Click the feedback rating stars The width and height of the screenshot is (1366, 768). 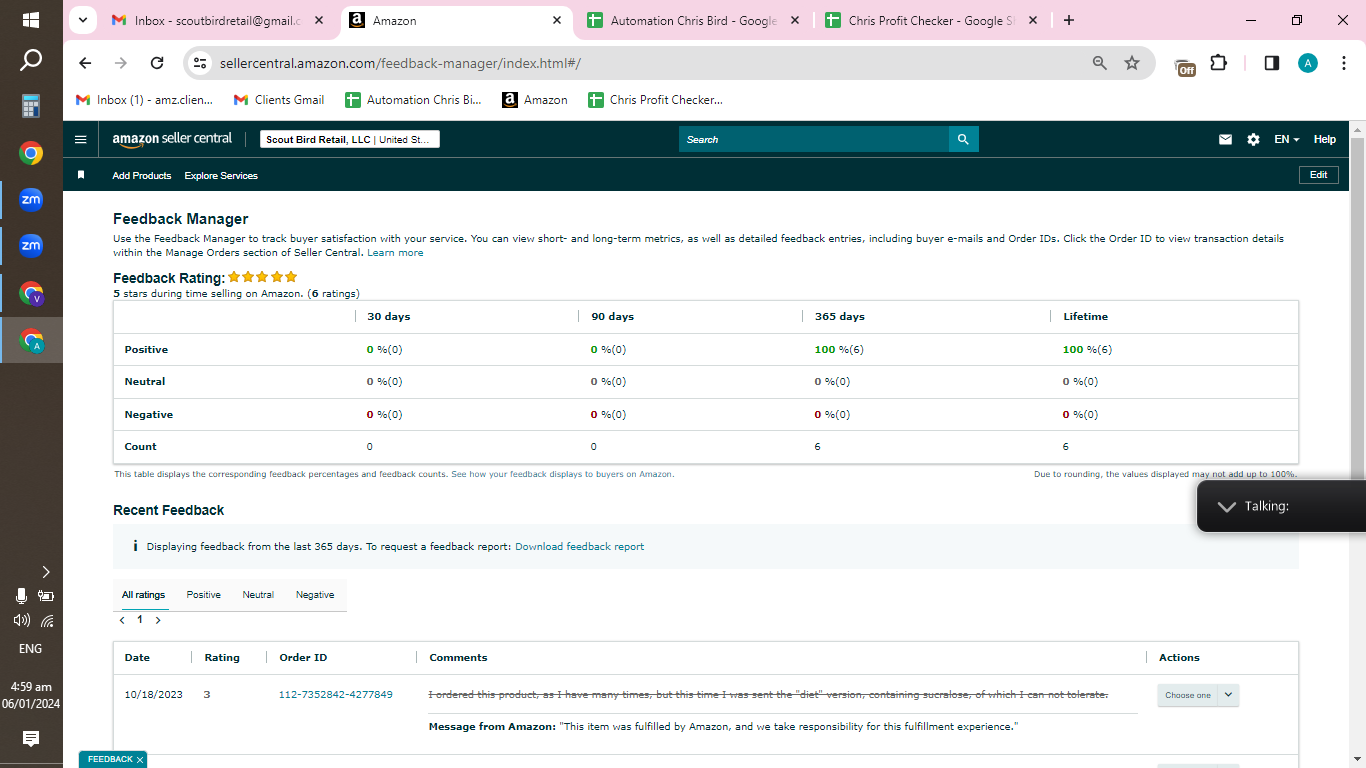pyautogui.click(x=263, y=277)
